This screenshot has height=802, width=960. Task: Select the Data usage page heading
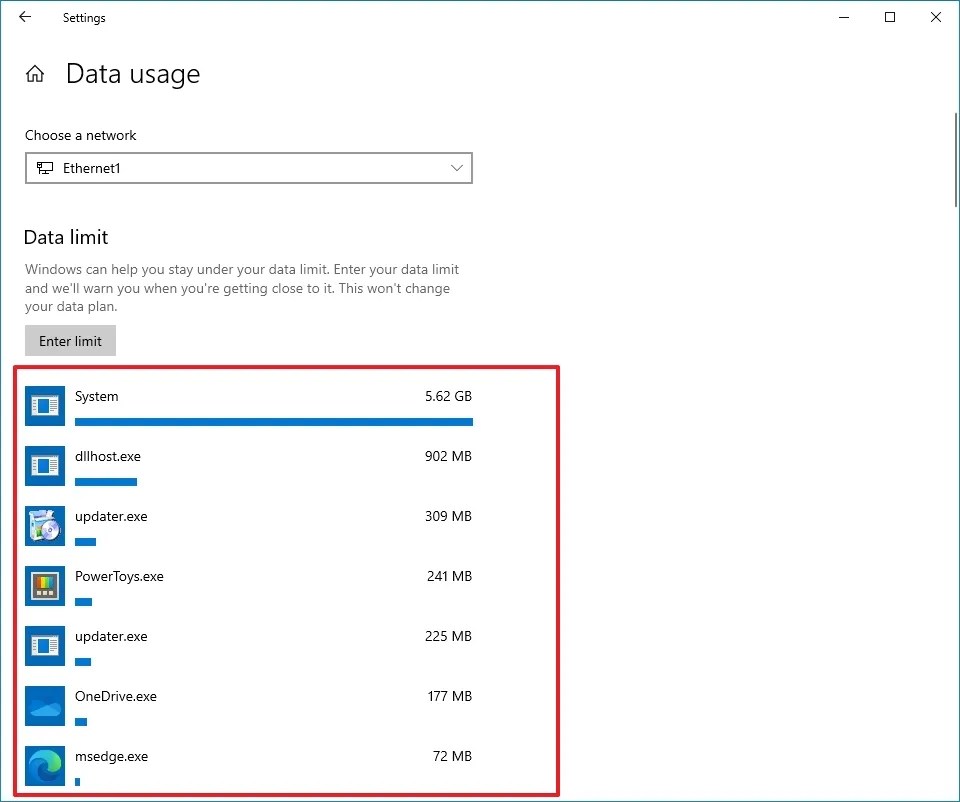click(132, 73)
